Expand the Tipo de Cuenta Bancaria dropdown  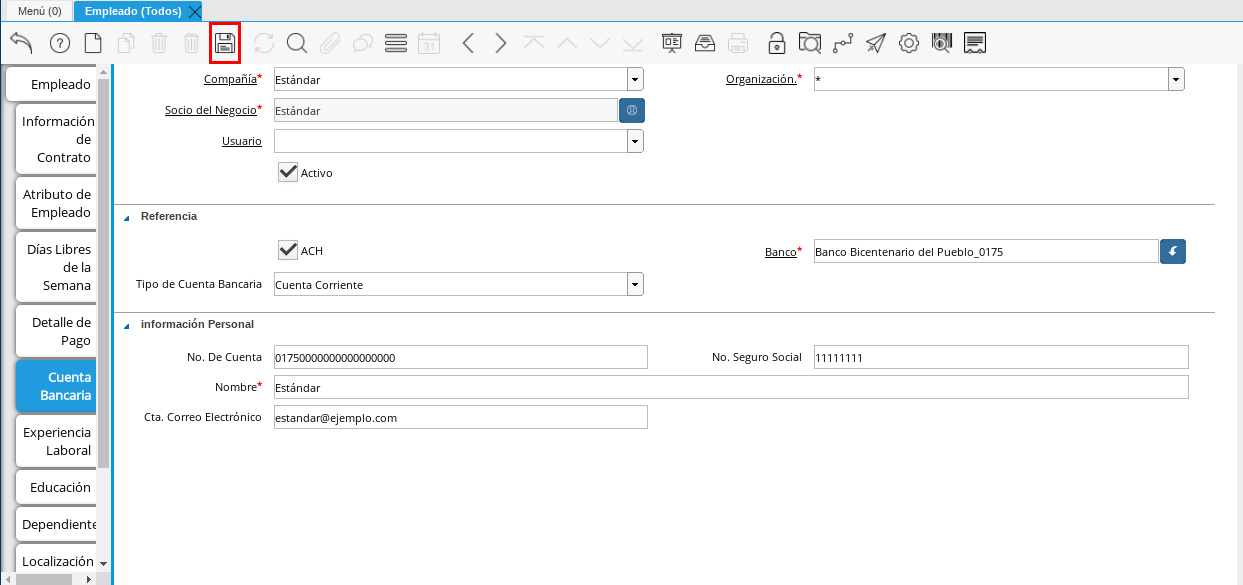coord(635,285)
